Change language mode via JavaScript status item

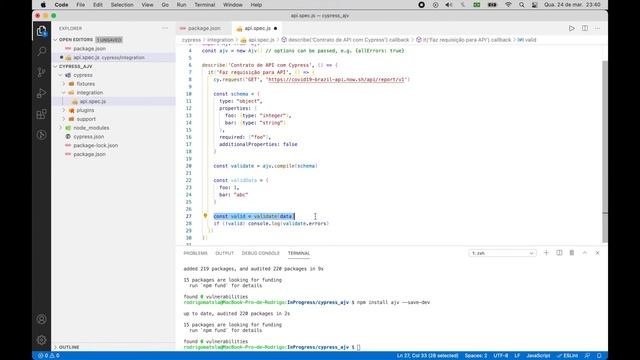tap(538, 356)
